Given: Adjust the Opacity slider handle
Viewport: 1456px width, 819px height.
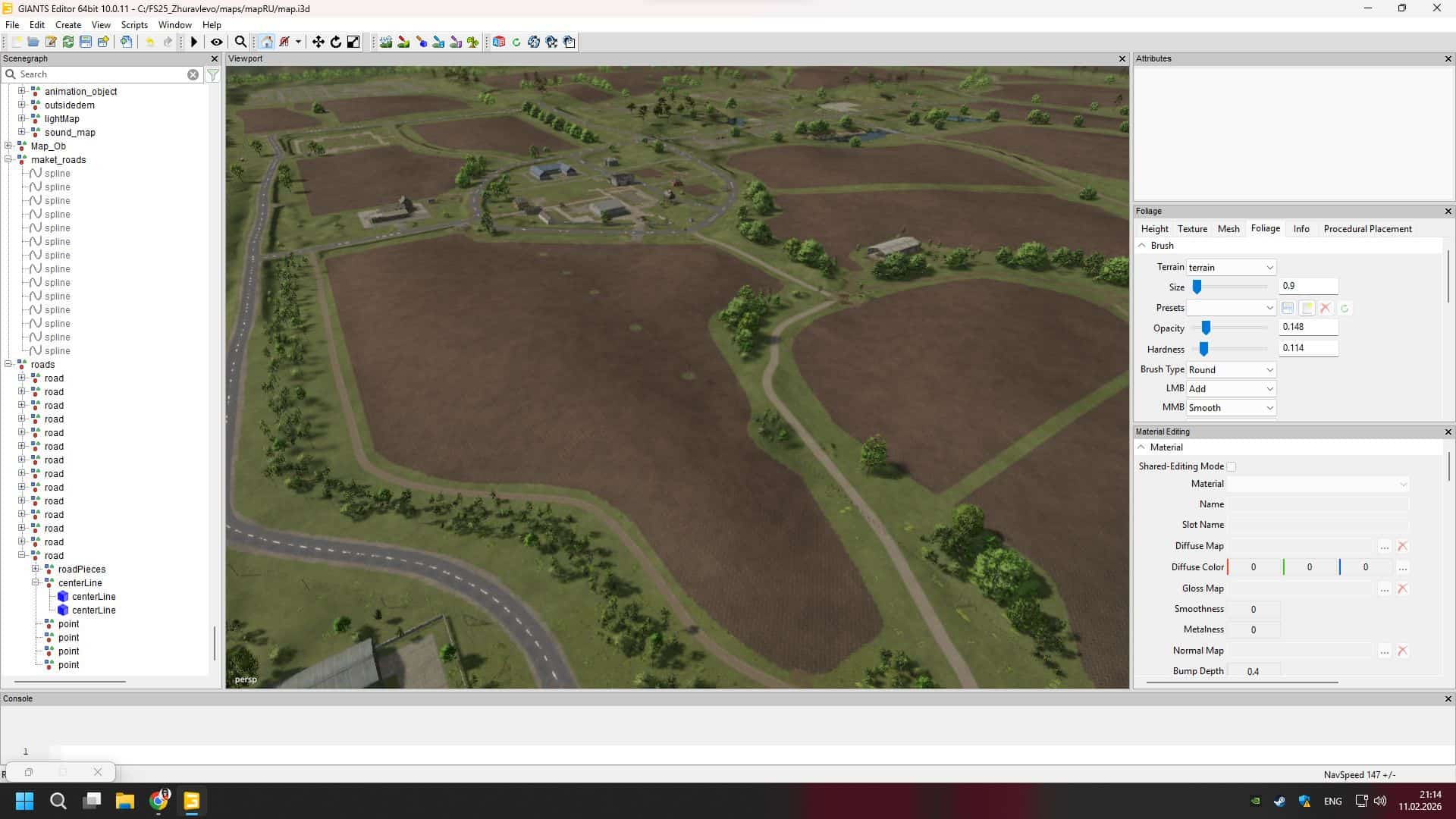Looking at the screenshot, I should 1206,328.
